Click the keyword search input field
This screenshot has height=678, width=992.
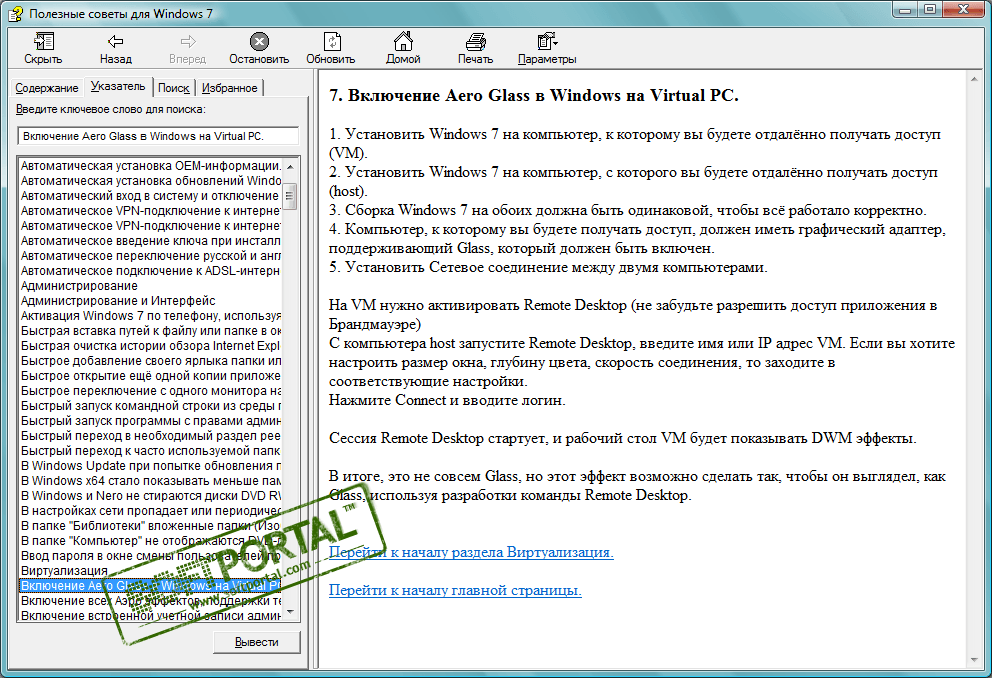(x=158, y=136)
